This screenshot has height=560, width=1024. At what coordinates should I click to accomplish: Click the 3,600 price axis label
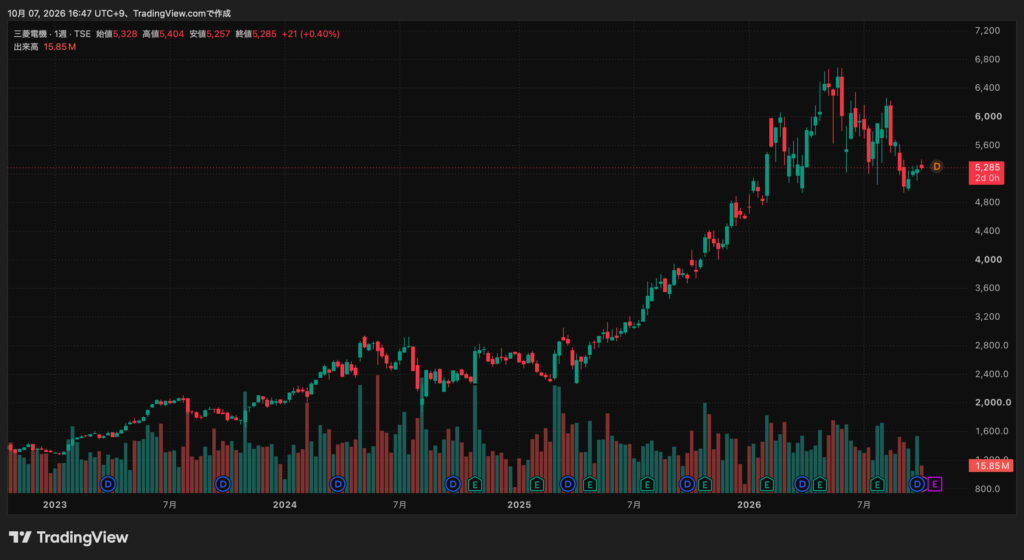click(987, 288)
